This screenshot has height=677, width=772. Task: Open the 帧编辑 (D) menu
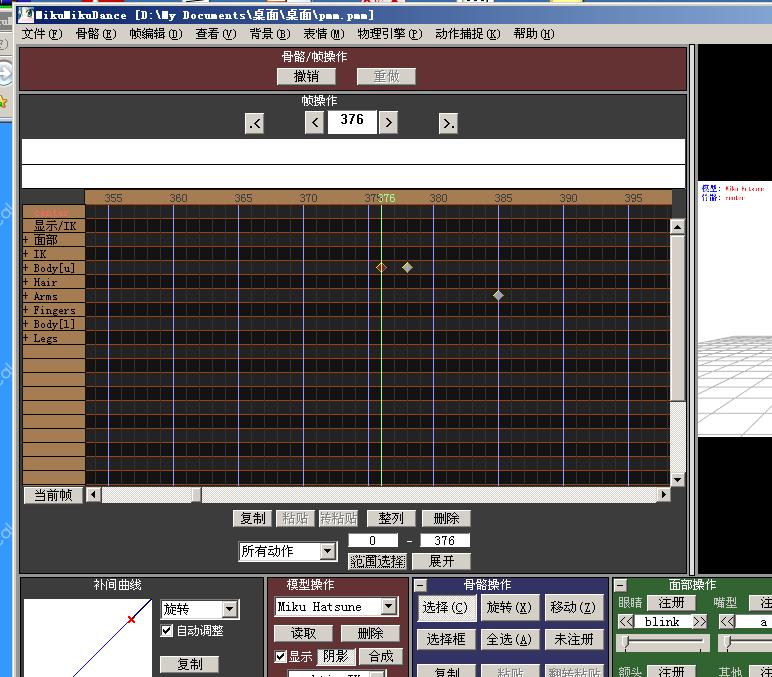[156, 34]
